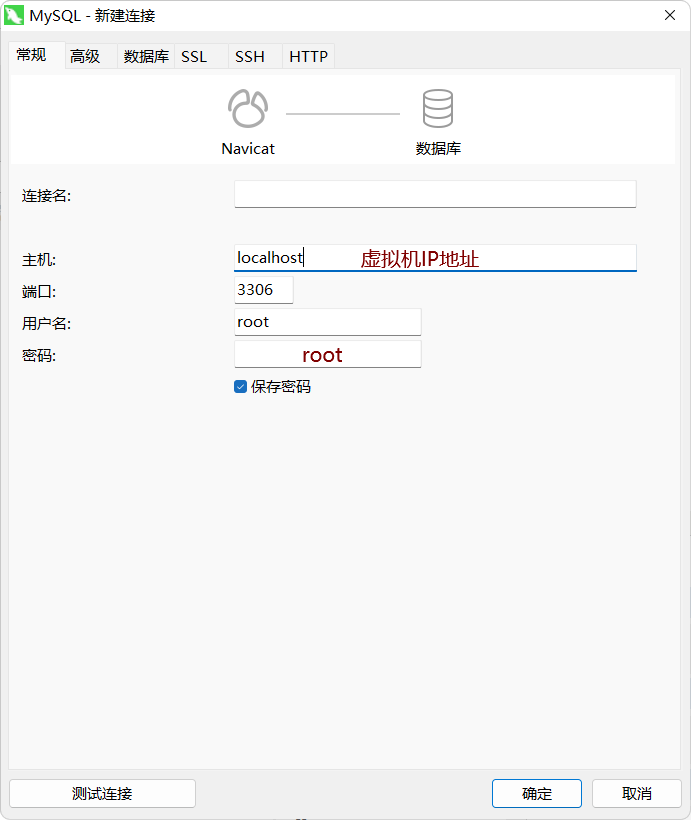The height and width of the screenshot is (820, 691).
Task: Click the Navicat logo icon
Action: click(x=248, y=109)
